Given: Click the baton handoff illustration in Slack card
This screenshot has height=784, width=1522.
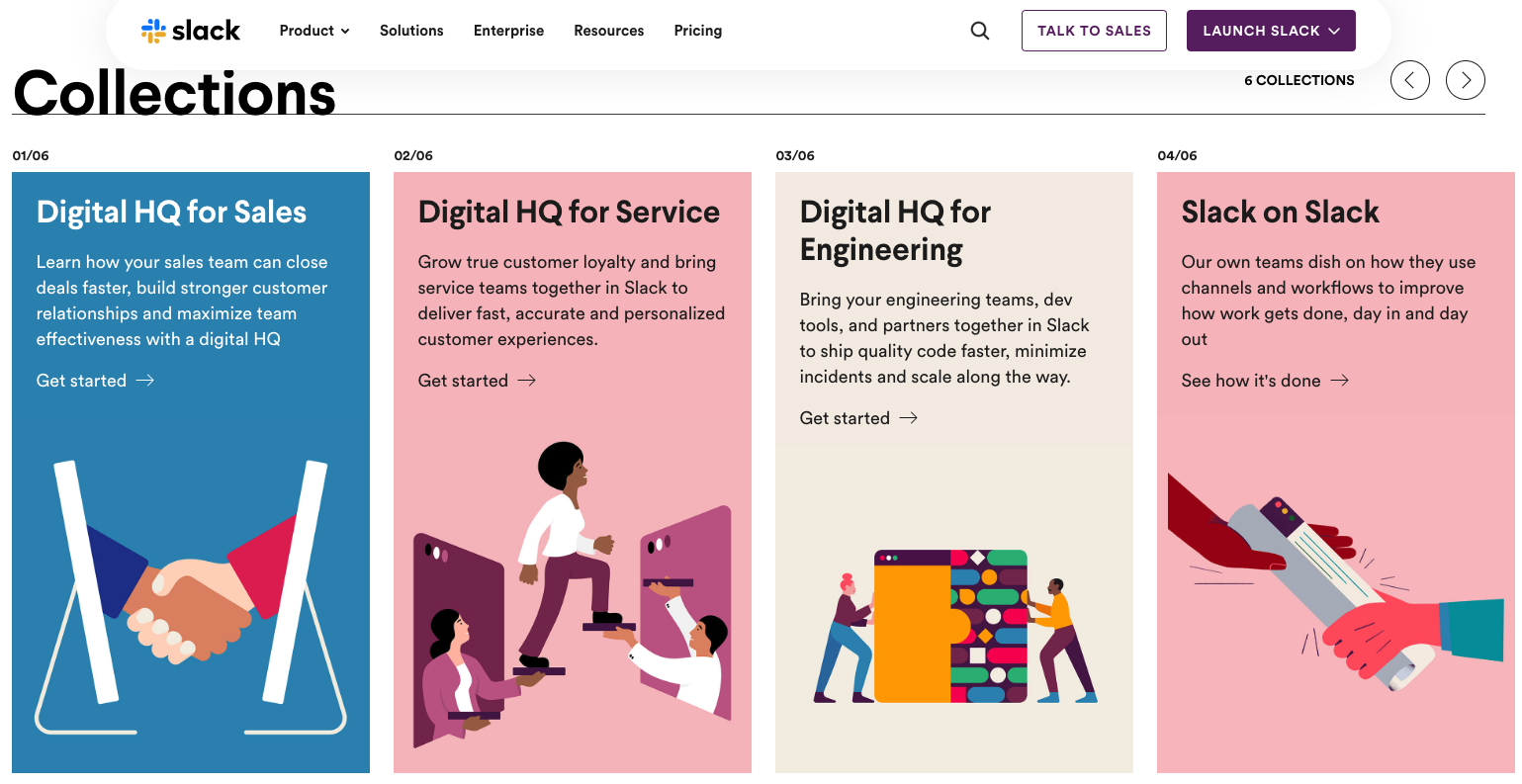Looking at the screenshot, I should click(1335, 581).
